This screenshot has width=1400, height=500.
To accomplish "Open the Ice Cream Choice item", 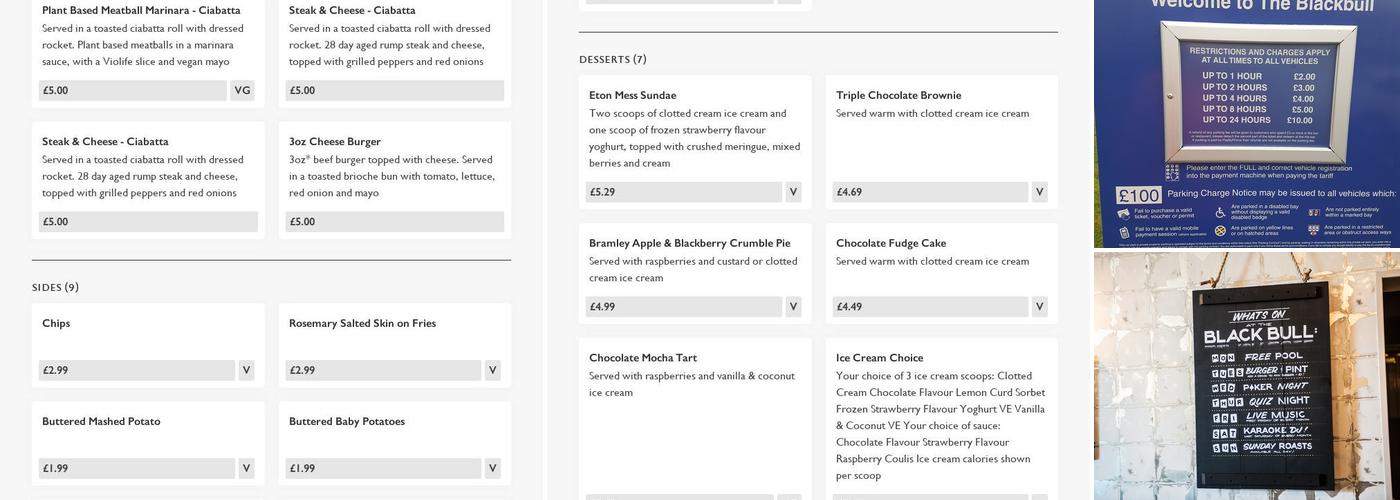I will click(x=879, y=358).
